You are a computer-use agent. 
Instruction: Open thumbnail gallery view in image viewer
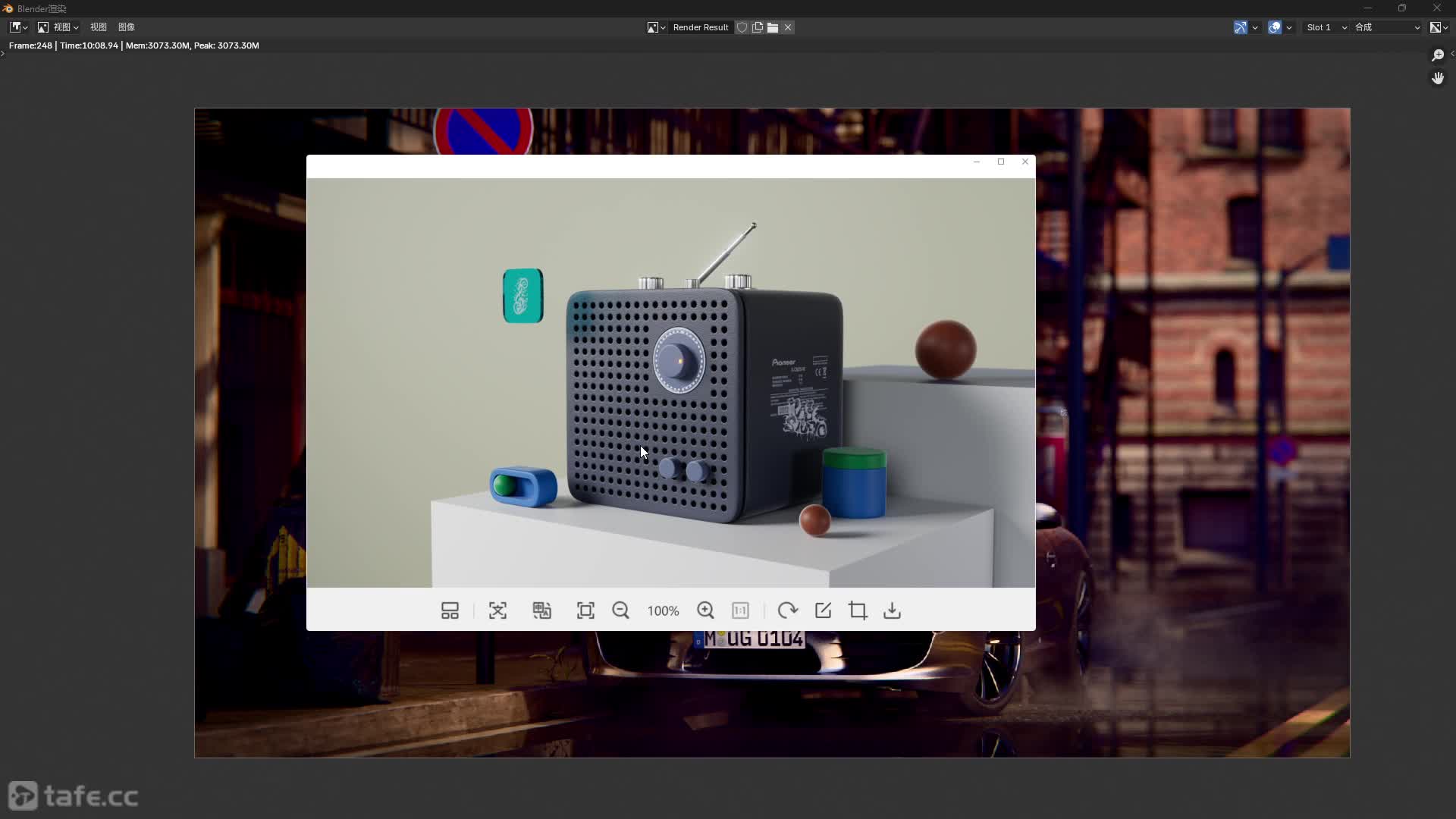pos(450,610)
